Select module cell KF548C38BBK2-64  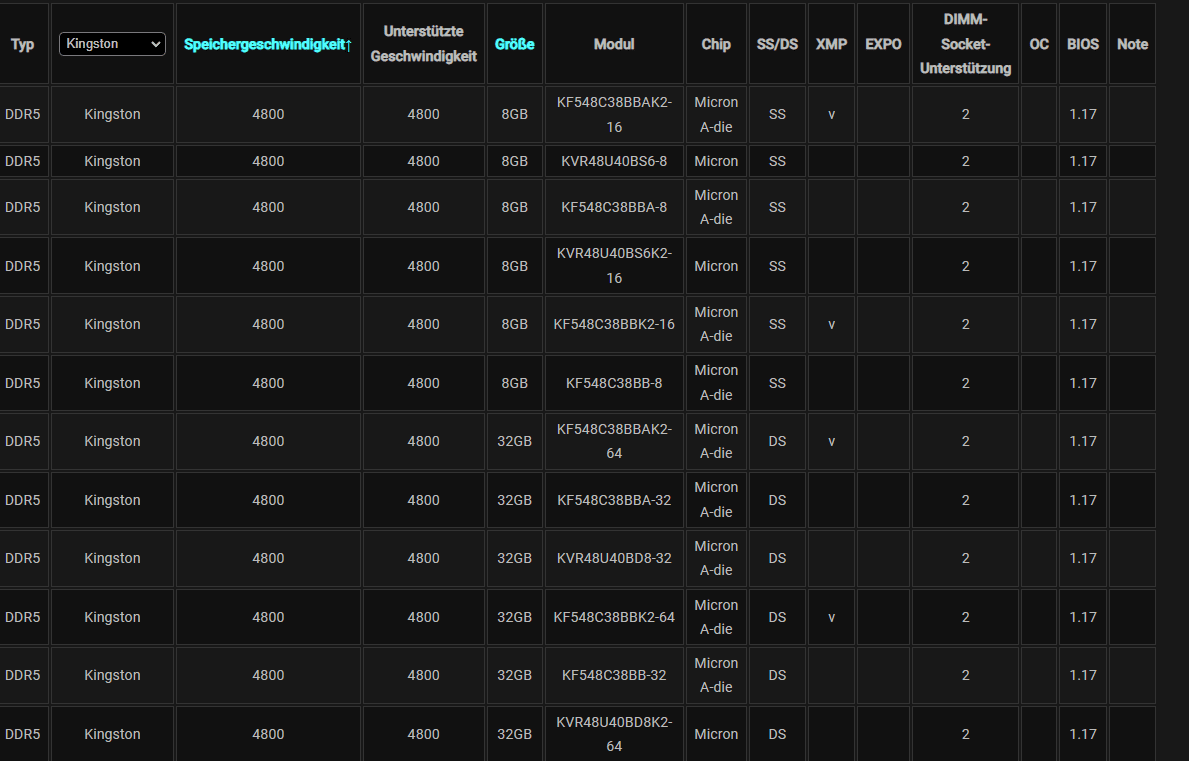point(614,618)
